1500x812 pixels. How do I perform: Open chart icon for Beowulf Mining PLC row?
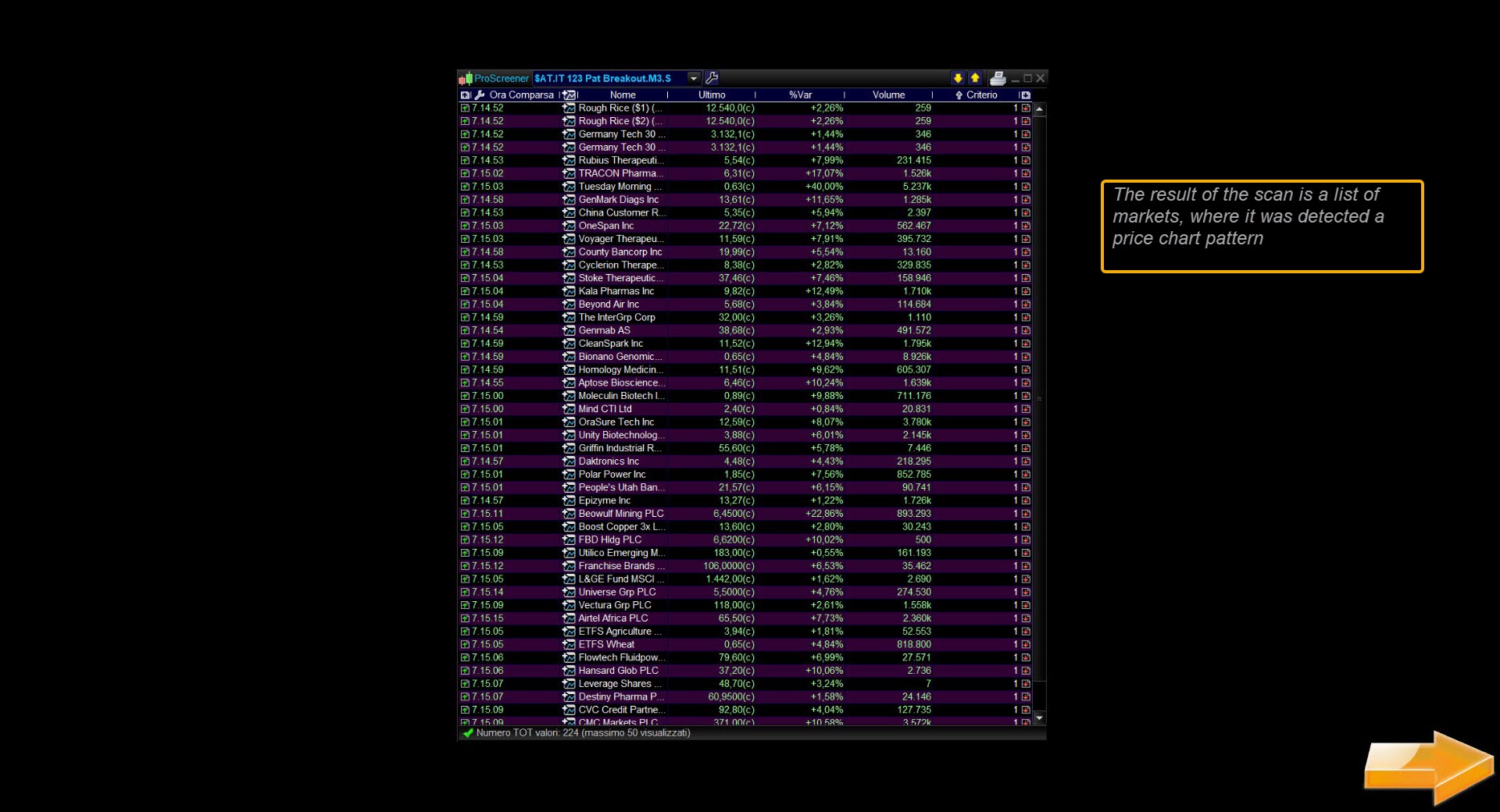point(569,514)
